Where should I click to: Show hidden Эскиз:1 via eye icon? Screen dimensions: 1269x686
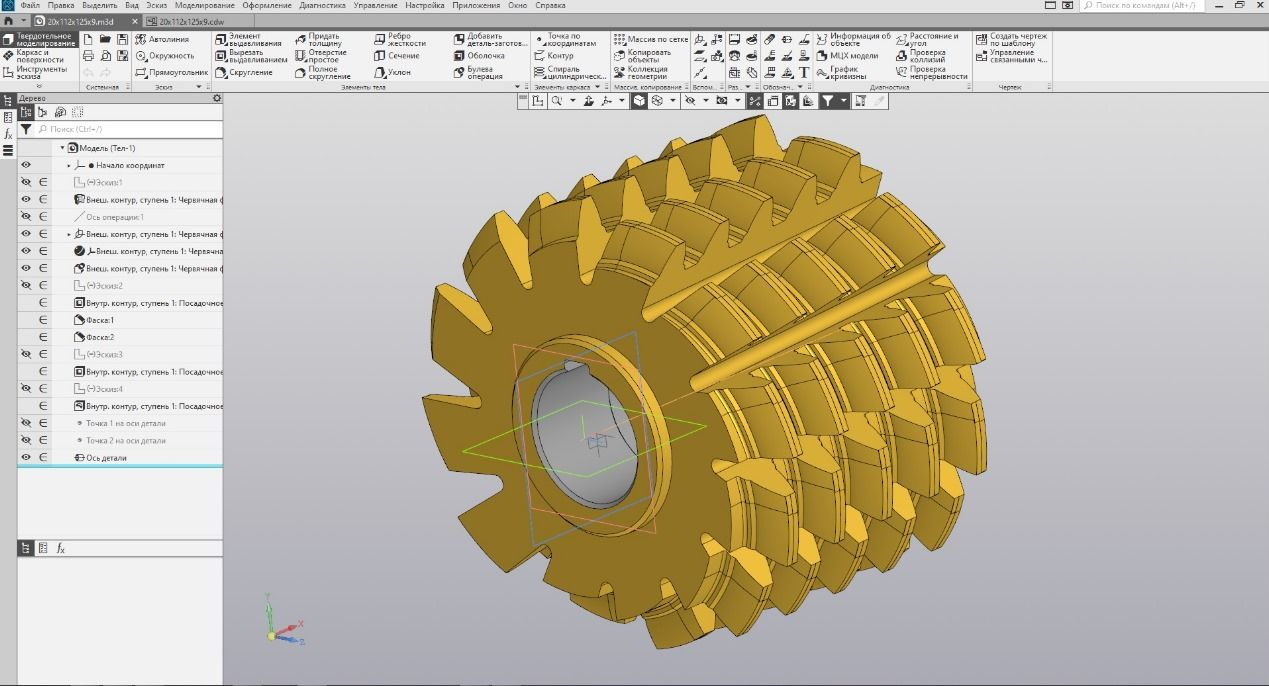tap(26, 182)
